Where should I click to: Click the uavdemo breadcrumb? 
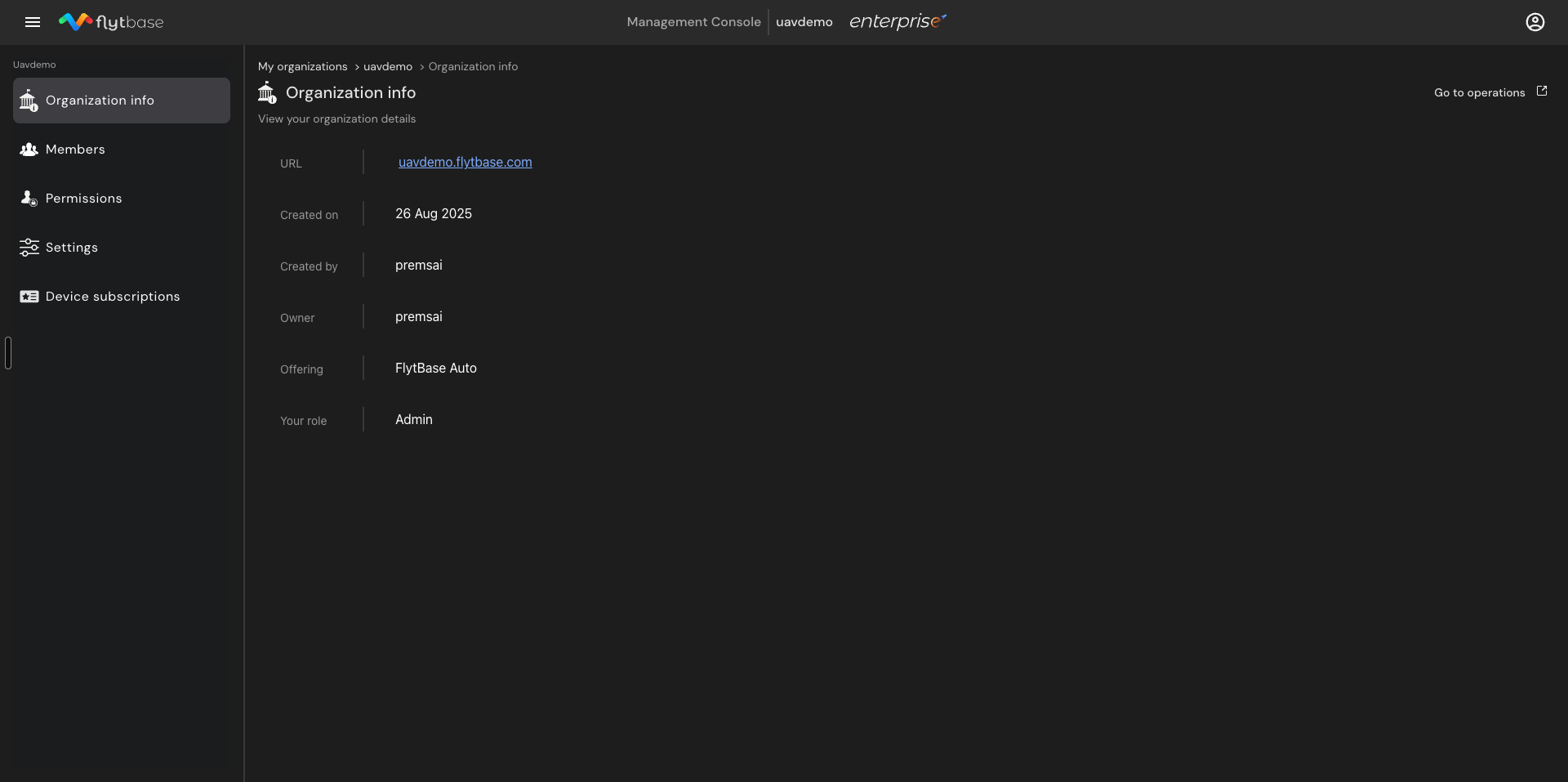click(388, 67)
